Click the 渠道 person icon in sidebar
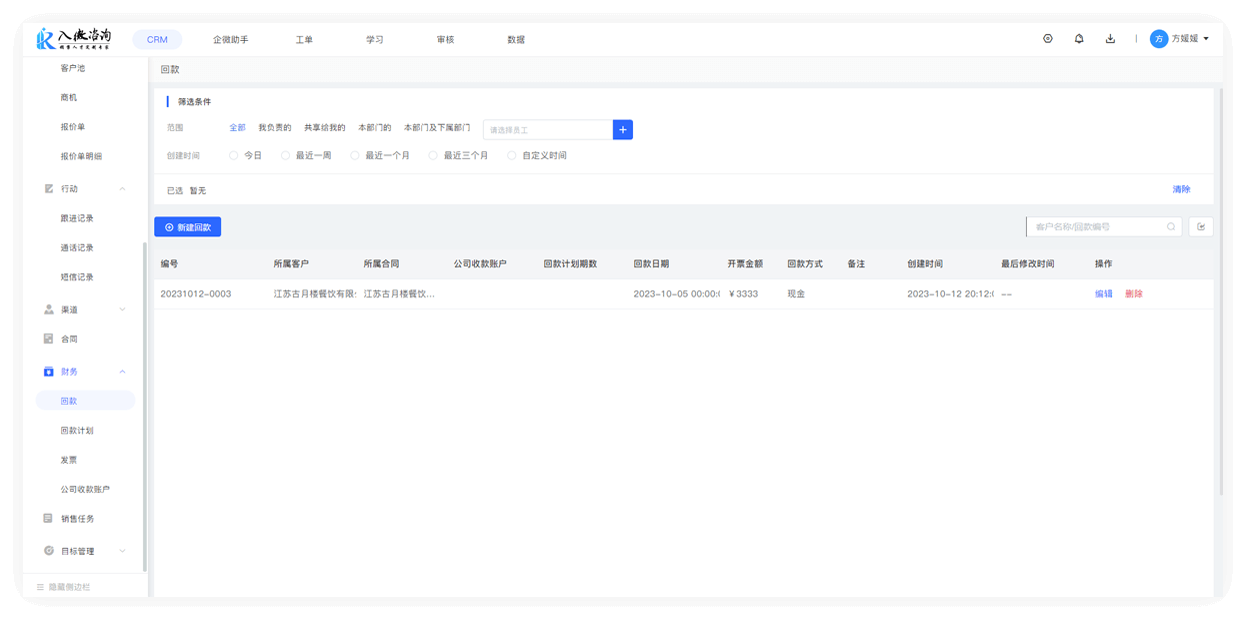The height and width of the screenshot is (620, 1246). click(49, 310)
